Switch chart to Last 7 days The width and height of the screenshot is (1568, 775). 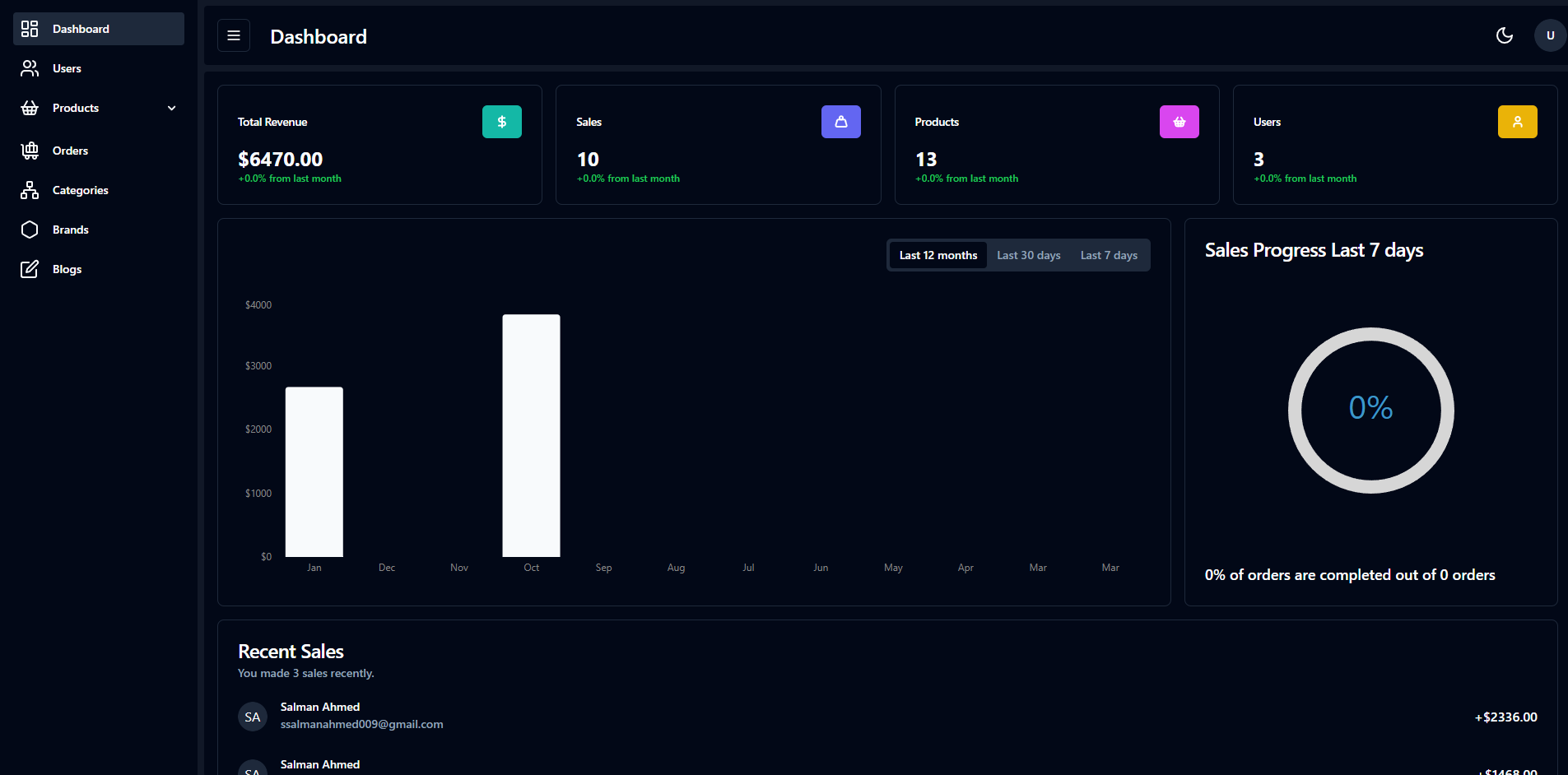[1109, 255]
